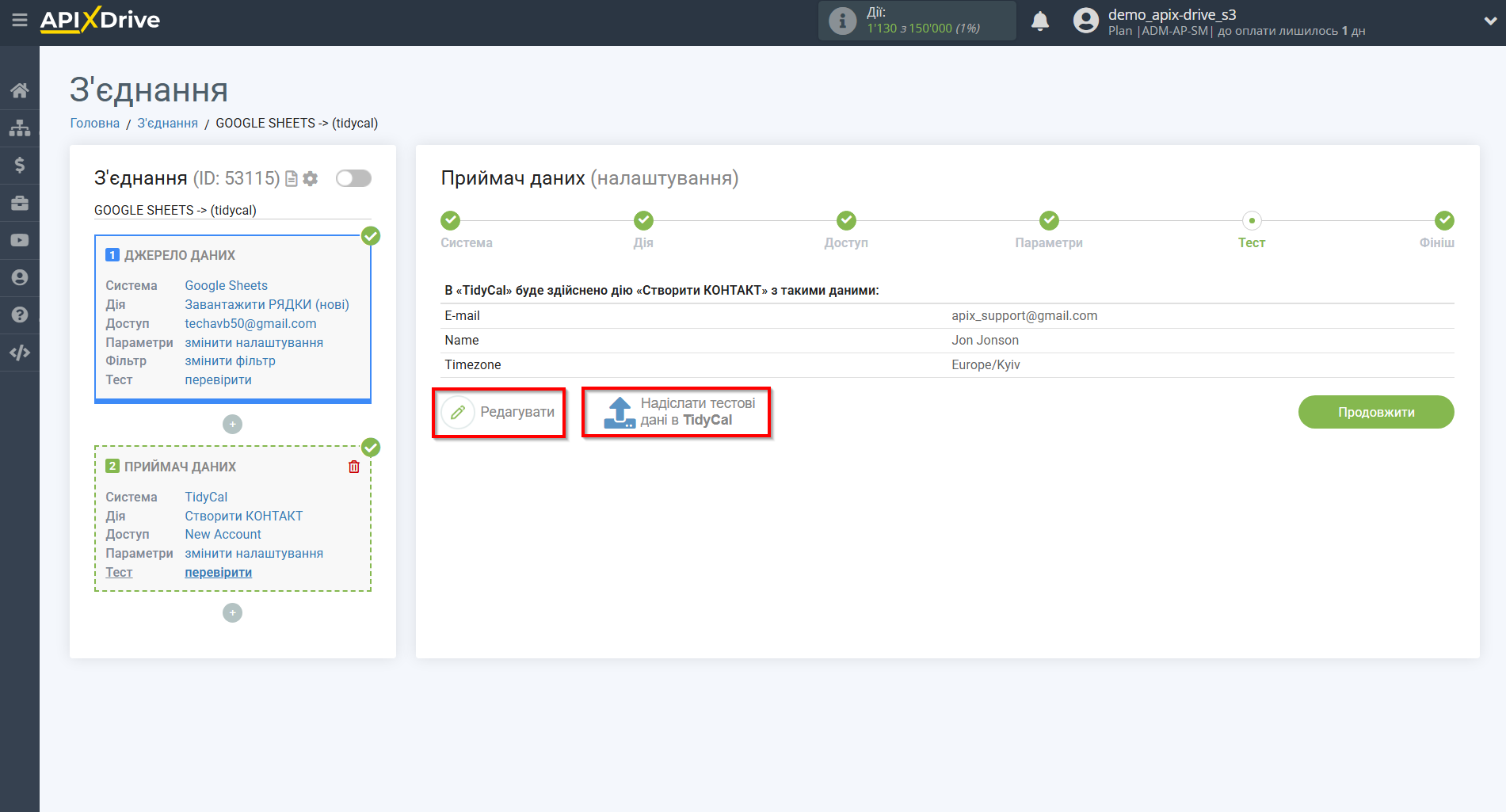The image size is (1506, 812).
Task: Click the Продовжити button
Action: click(x=1375, y=412)
